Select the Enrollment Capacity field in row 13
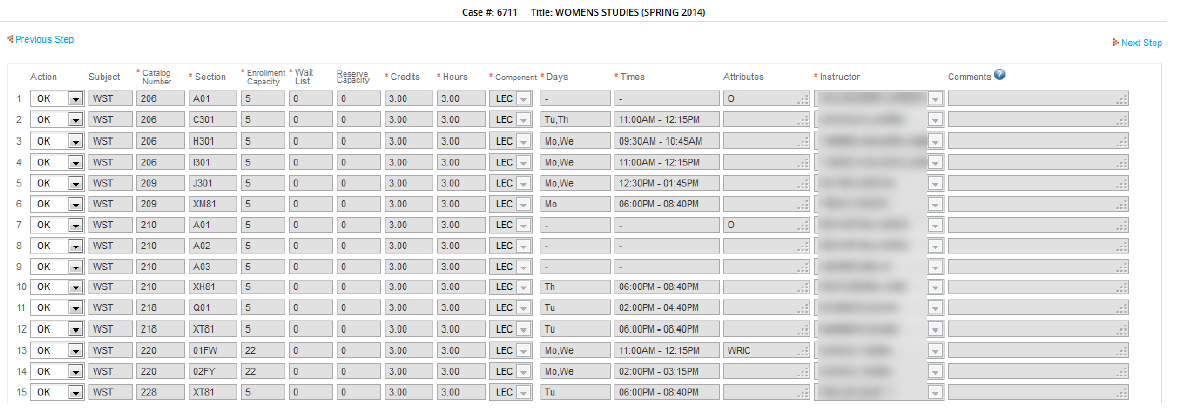1179x408 pixels. 262,351
